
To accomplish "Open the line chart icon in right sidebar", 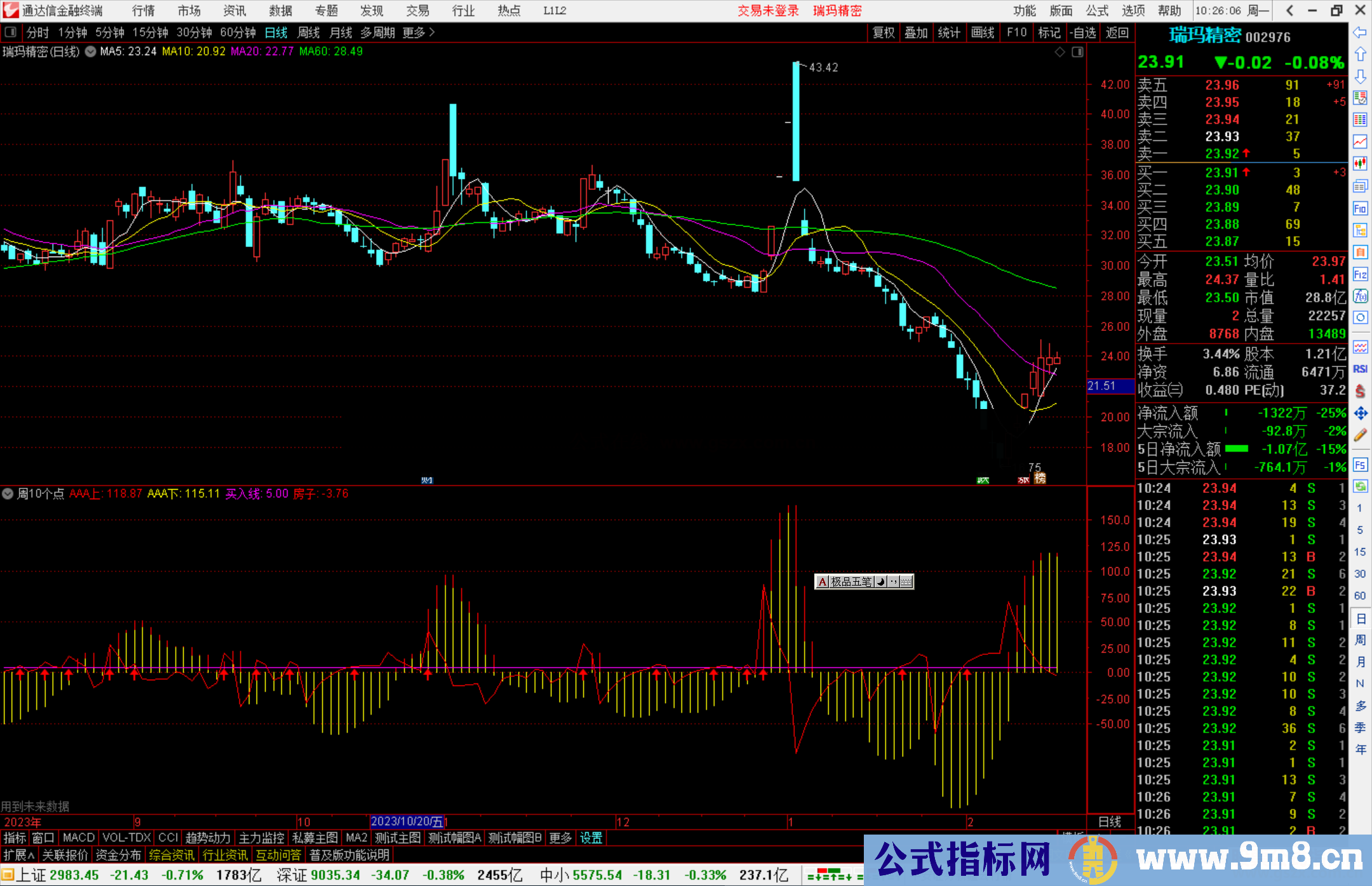I will 1360,142.
